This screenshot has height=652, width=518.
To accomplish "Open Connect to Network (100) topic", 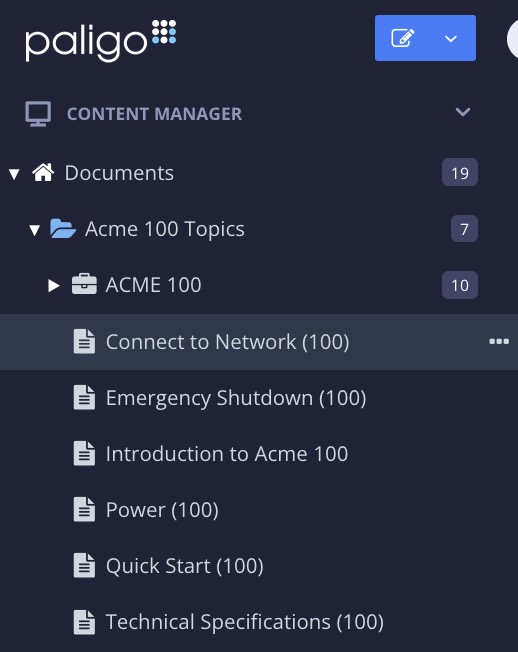I will [x=227, y=342].
